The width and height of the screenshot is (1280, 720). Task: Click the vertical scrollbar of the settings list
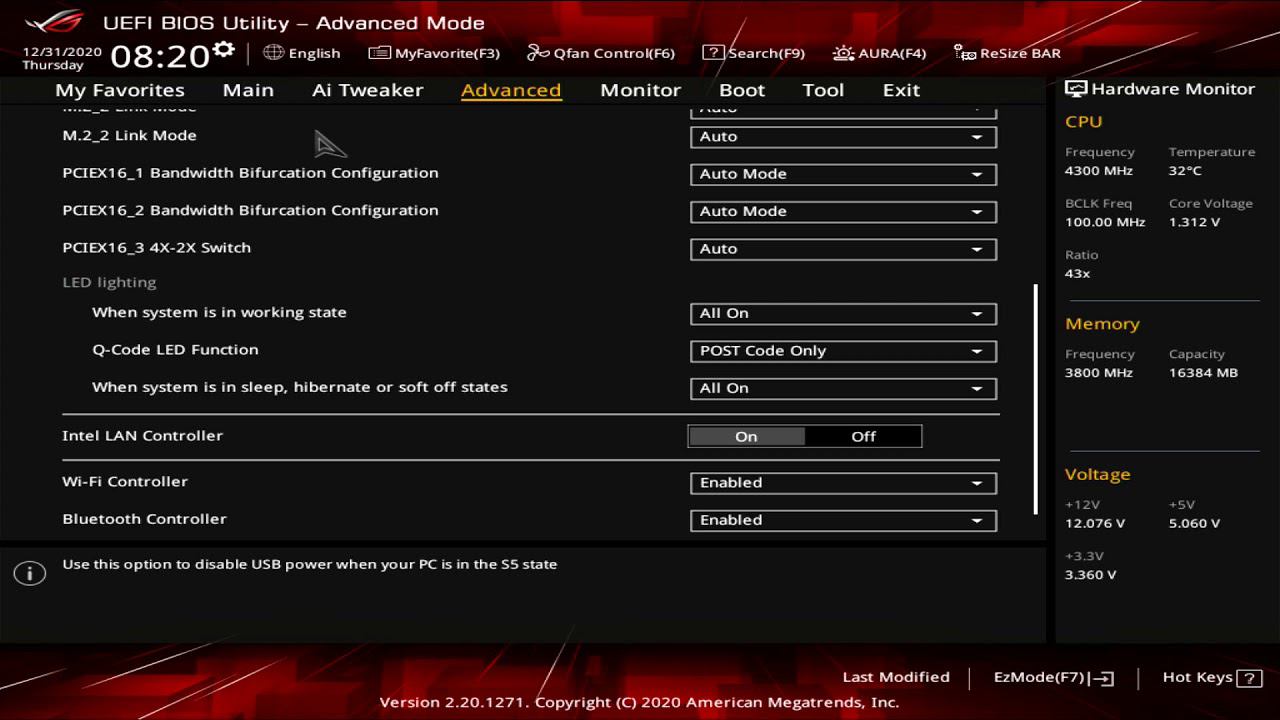coord(1035,398)
